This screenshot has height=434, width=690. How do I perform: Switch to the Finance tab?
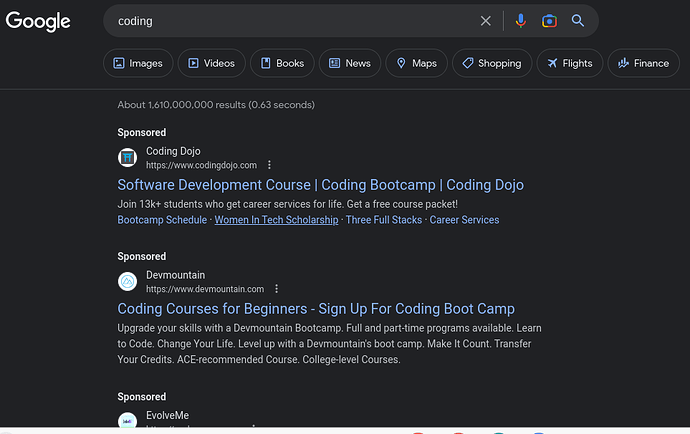tap(644, 63)
